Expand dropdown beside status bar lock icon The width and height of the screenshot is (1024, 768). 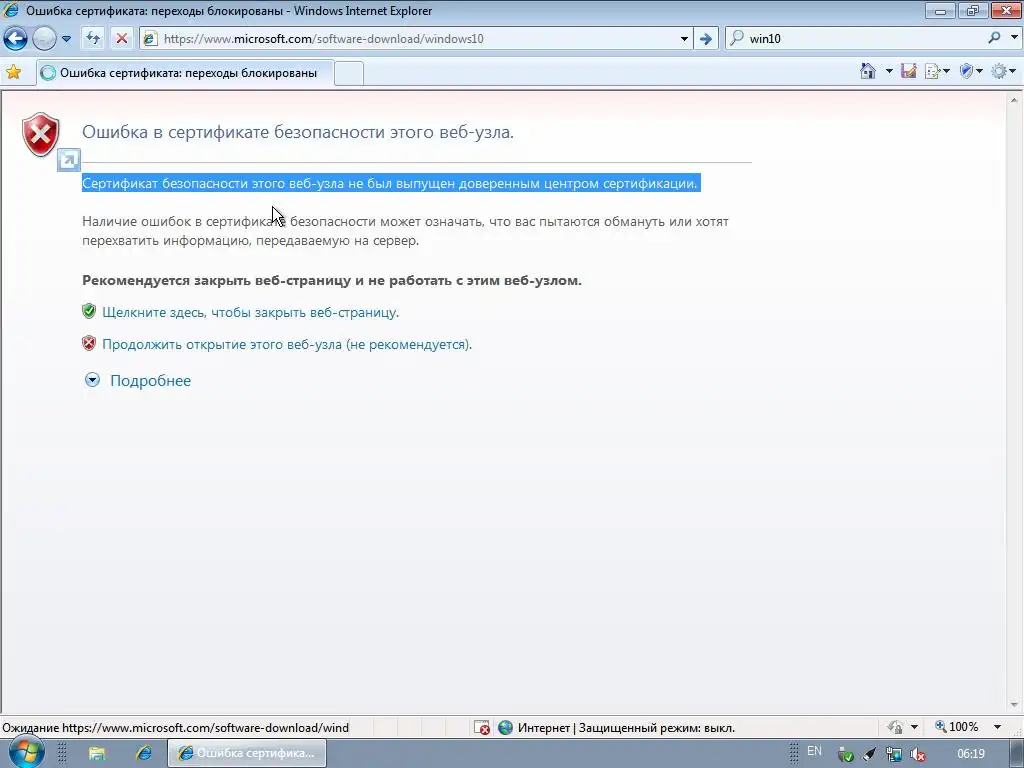914,727
